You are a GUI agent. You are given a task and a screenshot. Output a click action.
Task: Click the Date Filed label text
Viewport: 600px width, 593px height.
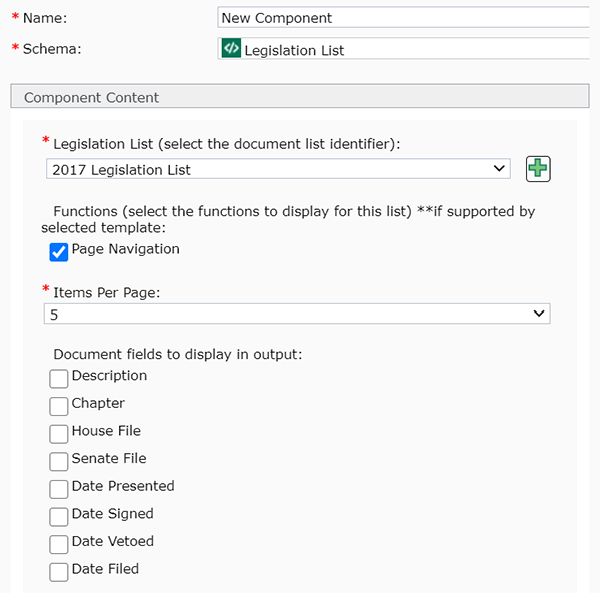[105, 569]
